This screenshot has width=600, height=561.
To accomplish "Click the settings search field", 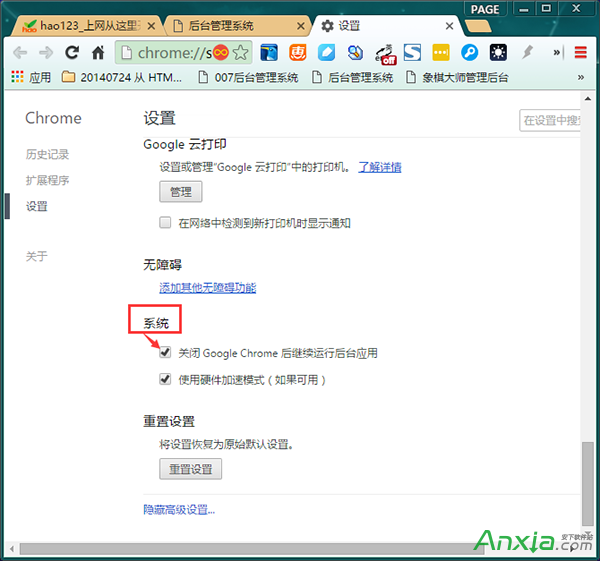I will click(550, 121).
